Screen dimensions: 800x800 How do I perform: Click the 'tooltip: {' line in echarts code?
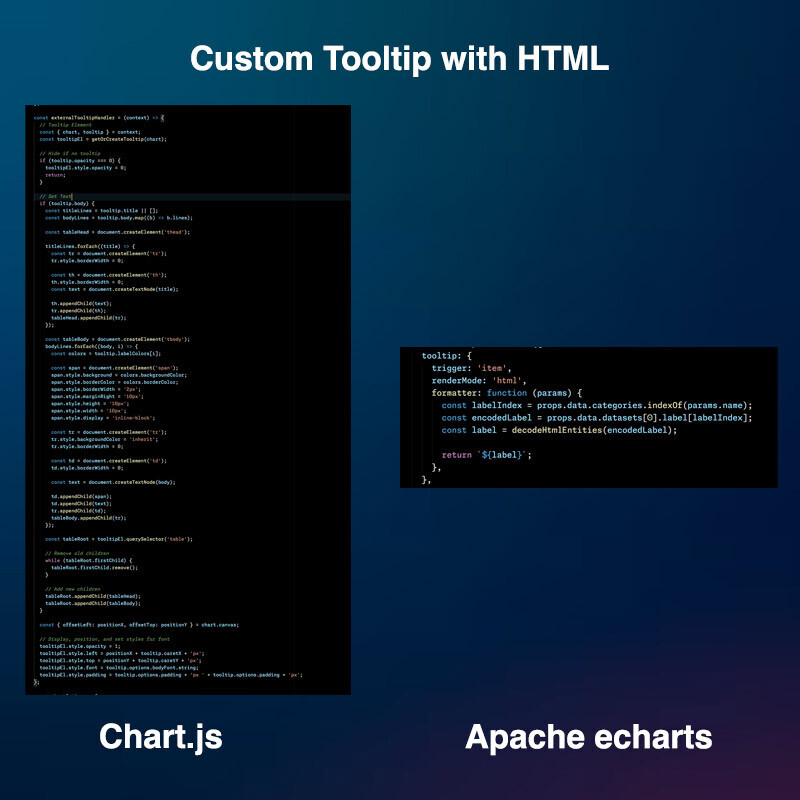pos(446,356)
